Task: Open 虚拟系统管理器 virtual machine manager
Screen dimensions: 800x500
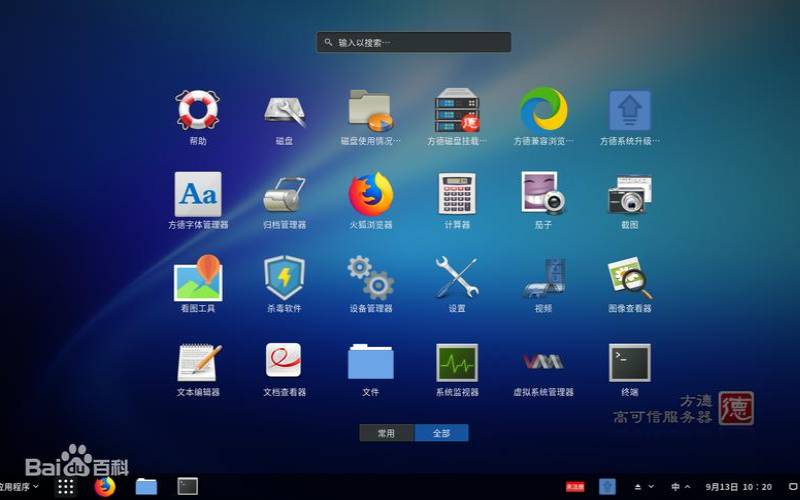Action: point(543,362)
